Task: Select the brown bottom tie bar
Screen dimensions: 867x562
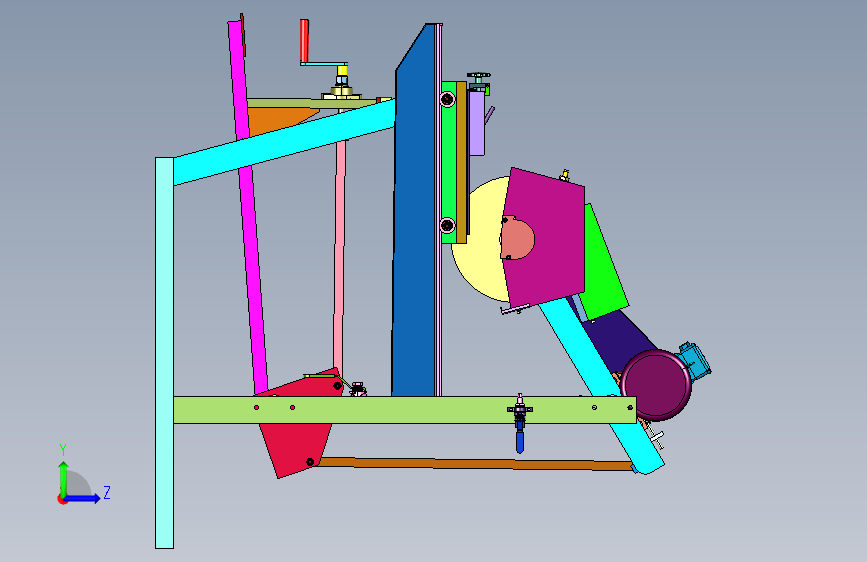Action: pyautogui.click(x=476, y=464)
